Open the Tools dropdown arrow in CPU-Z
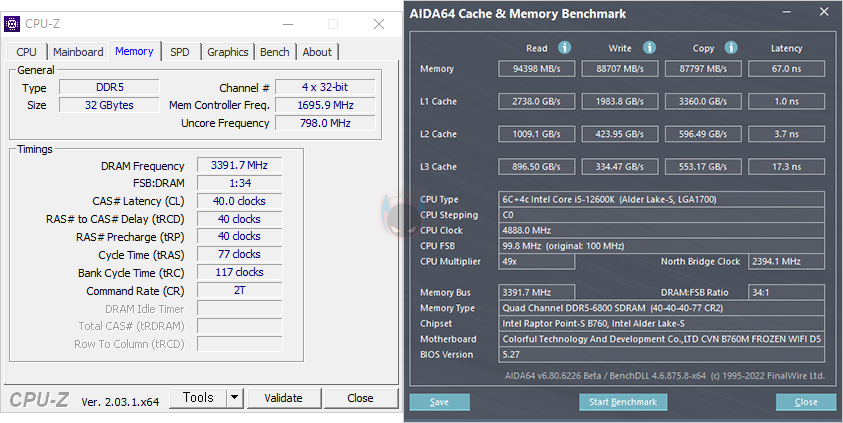The image size is (843, 423). tap(234, 398)
